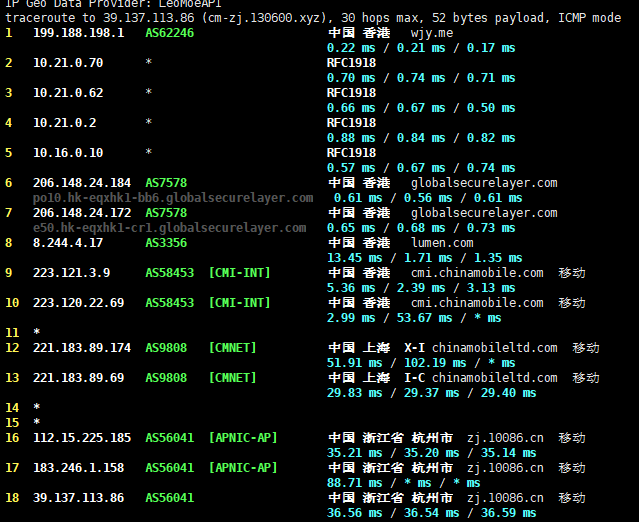Select RFC1918 label on hop 2
Image resolution: width=639 pixels, height=522 pixels.
[351, 63]
